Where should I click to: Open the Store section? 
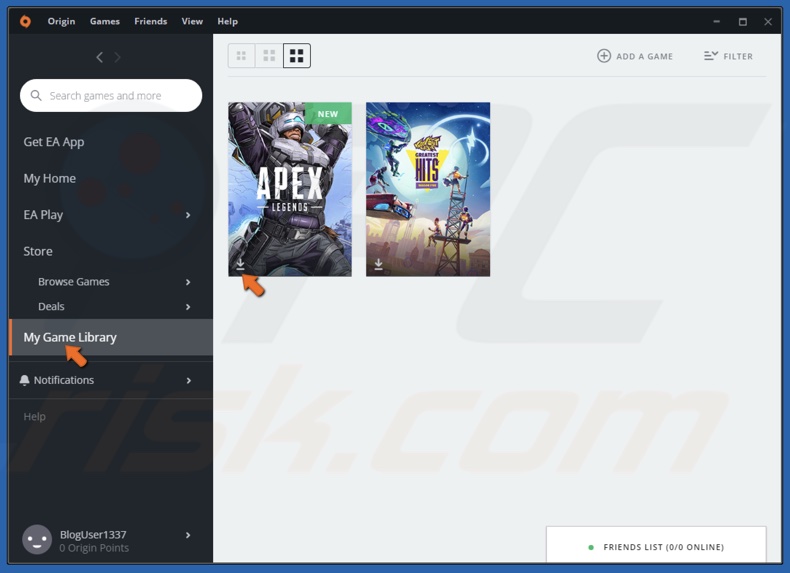[38, 251]
